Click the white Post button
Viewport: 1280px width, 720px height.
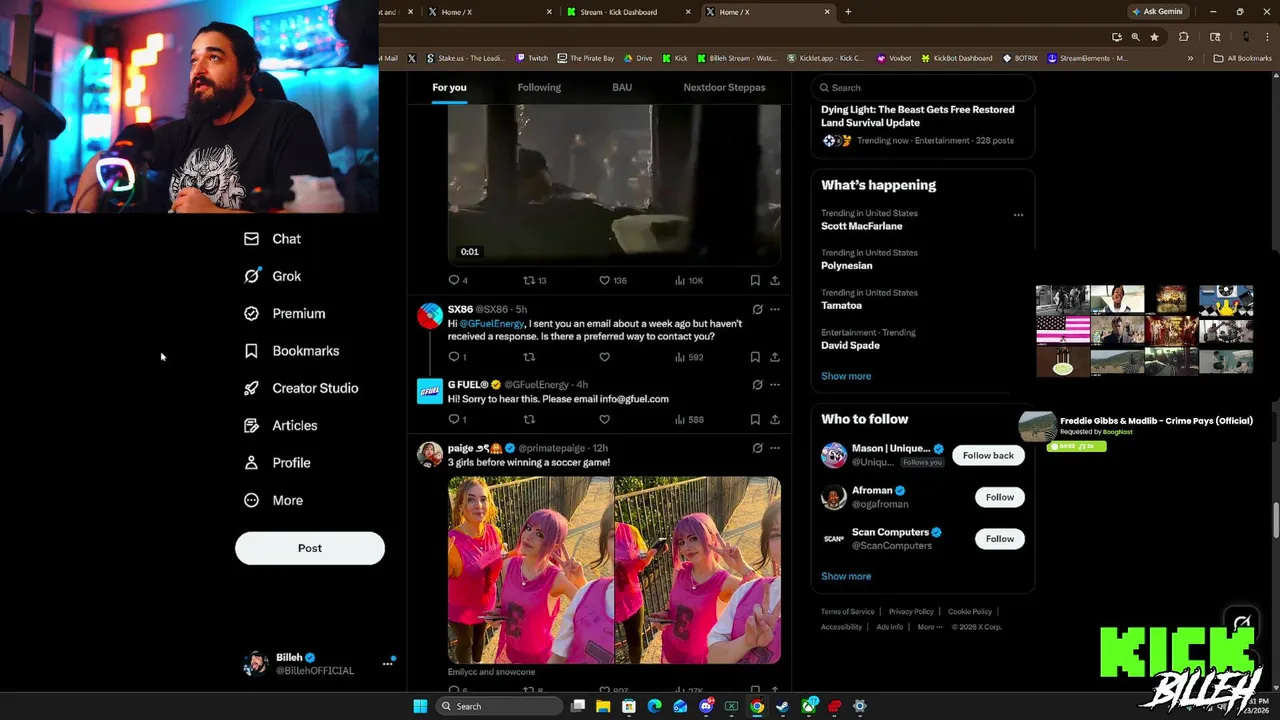coord(310,548)
